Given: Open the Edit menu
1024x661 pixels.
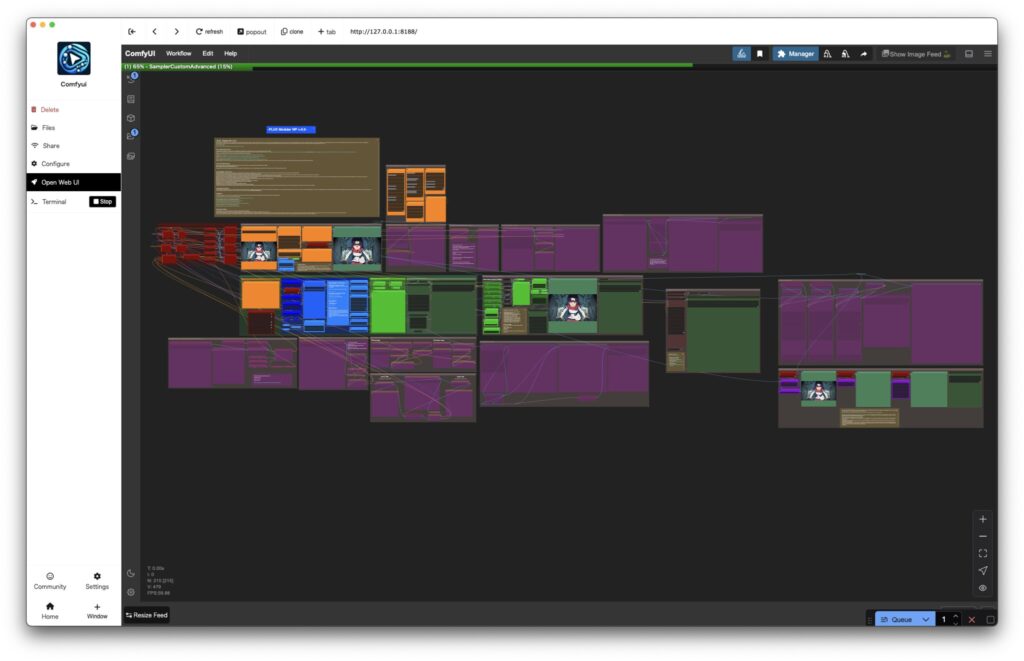Looking at the screenshot, I should pyautogui.click(x=207, y=53).
